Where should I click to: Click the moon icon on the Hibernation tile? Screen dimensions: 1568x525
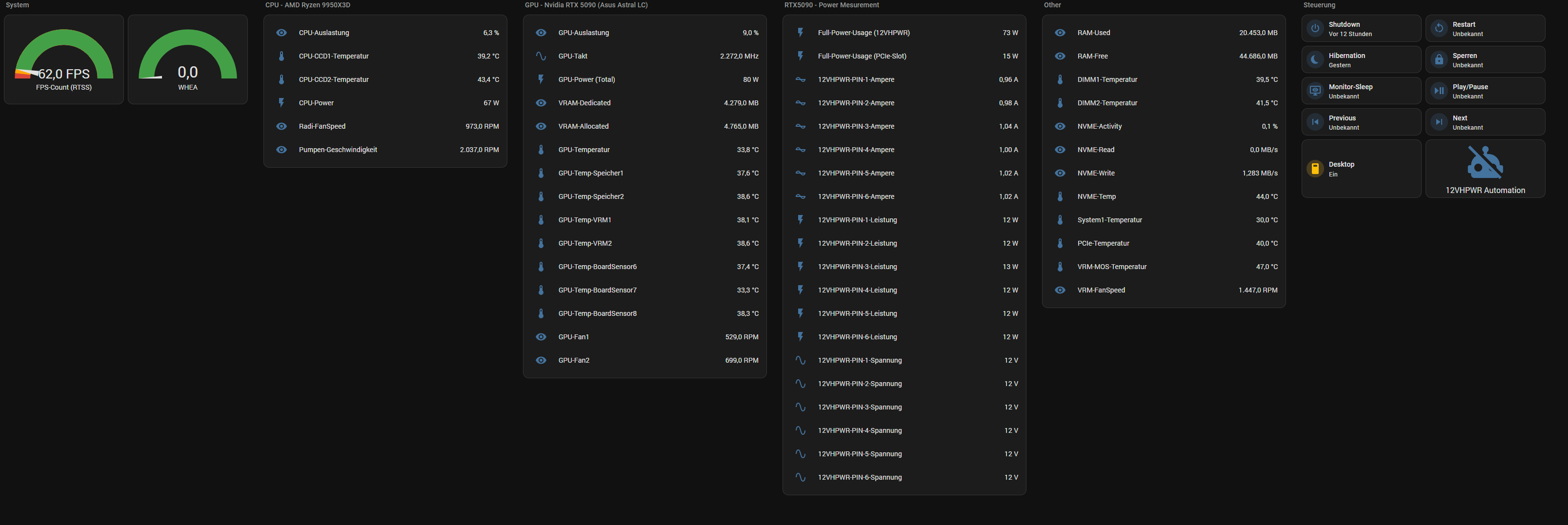pyautogui.click(x=1315, y=59)
